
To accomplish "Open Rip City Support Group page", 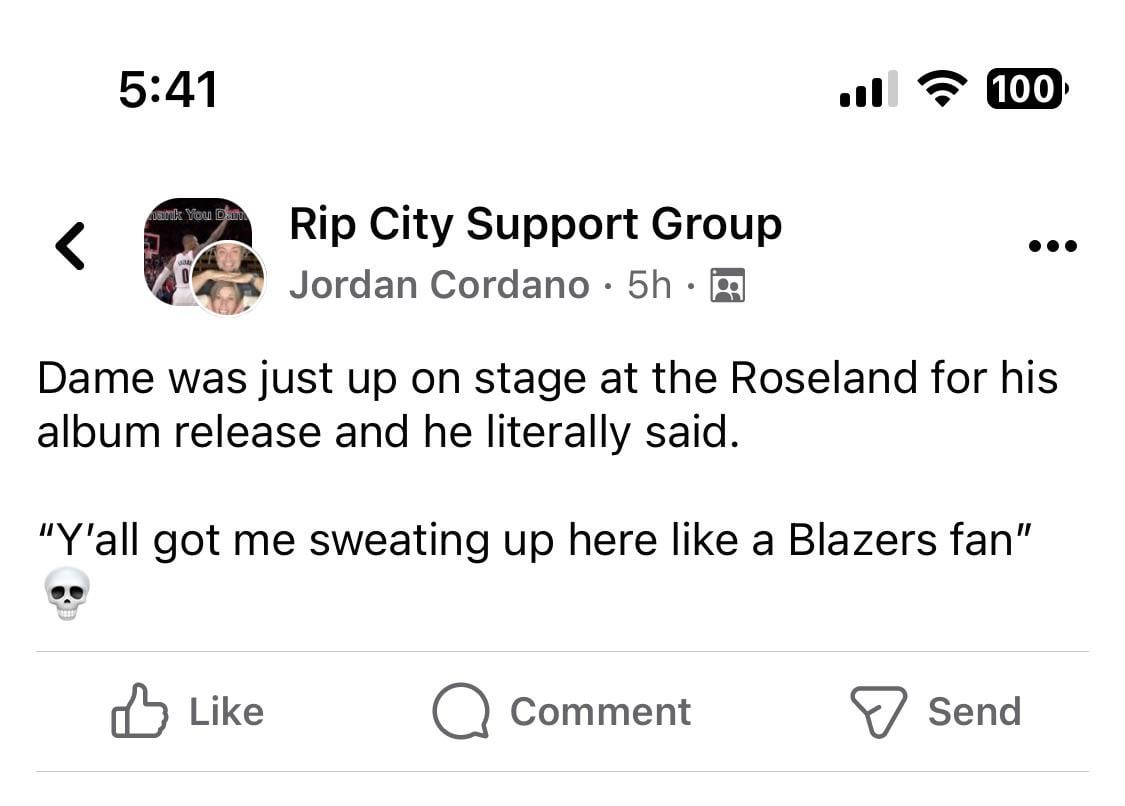I will (x=535, y=223).
